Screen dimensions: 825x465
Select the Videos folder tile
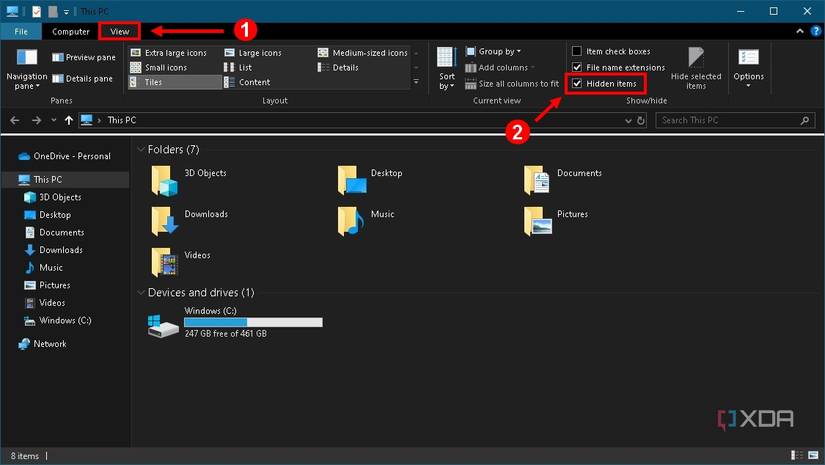coord(180,262)
